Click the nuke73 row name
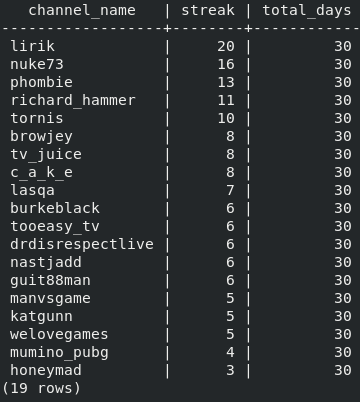 (x=37, y=64)
